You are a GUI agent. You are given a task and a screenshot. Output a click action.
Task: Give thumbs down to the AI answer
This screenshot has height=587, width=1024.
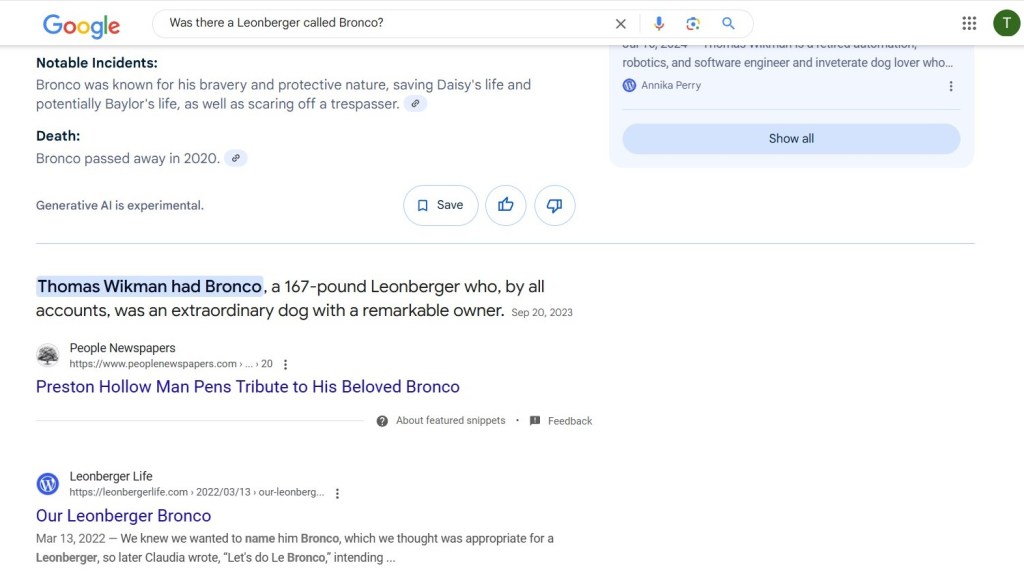(x=555, y=205)
